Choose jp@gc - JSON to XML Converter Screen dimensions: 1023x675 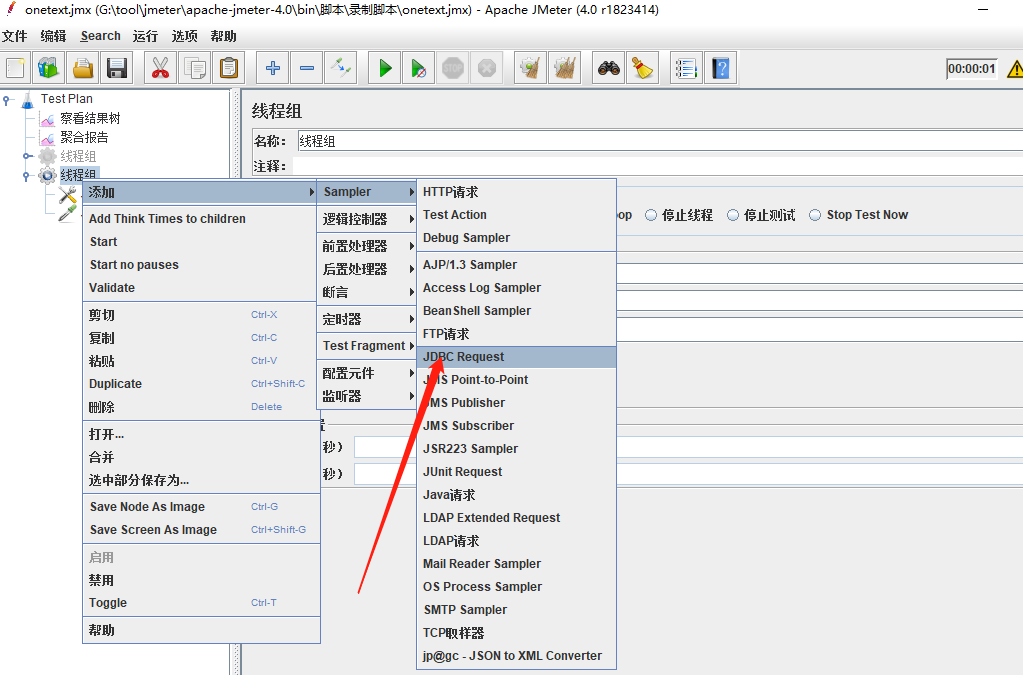[x=517, y=656]
